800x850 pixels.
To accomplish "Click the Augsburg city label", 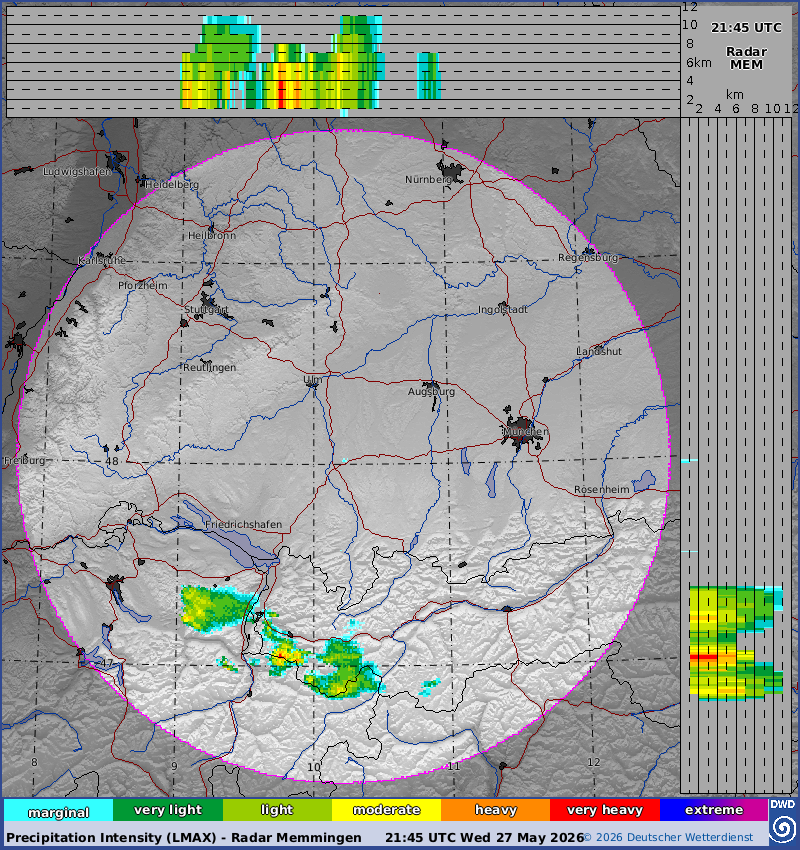I will coord(431,391).
